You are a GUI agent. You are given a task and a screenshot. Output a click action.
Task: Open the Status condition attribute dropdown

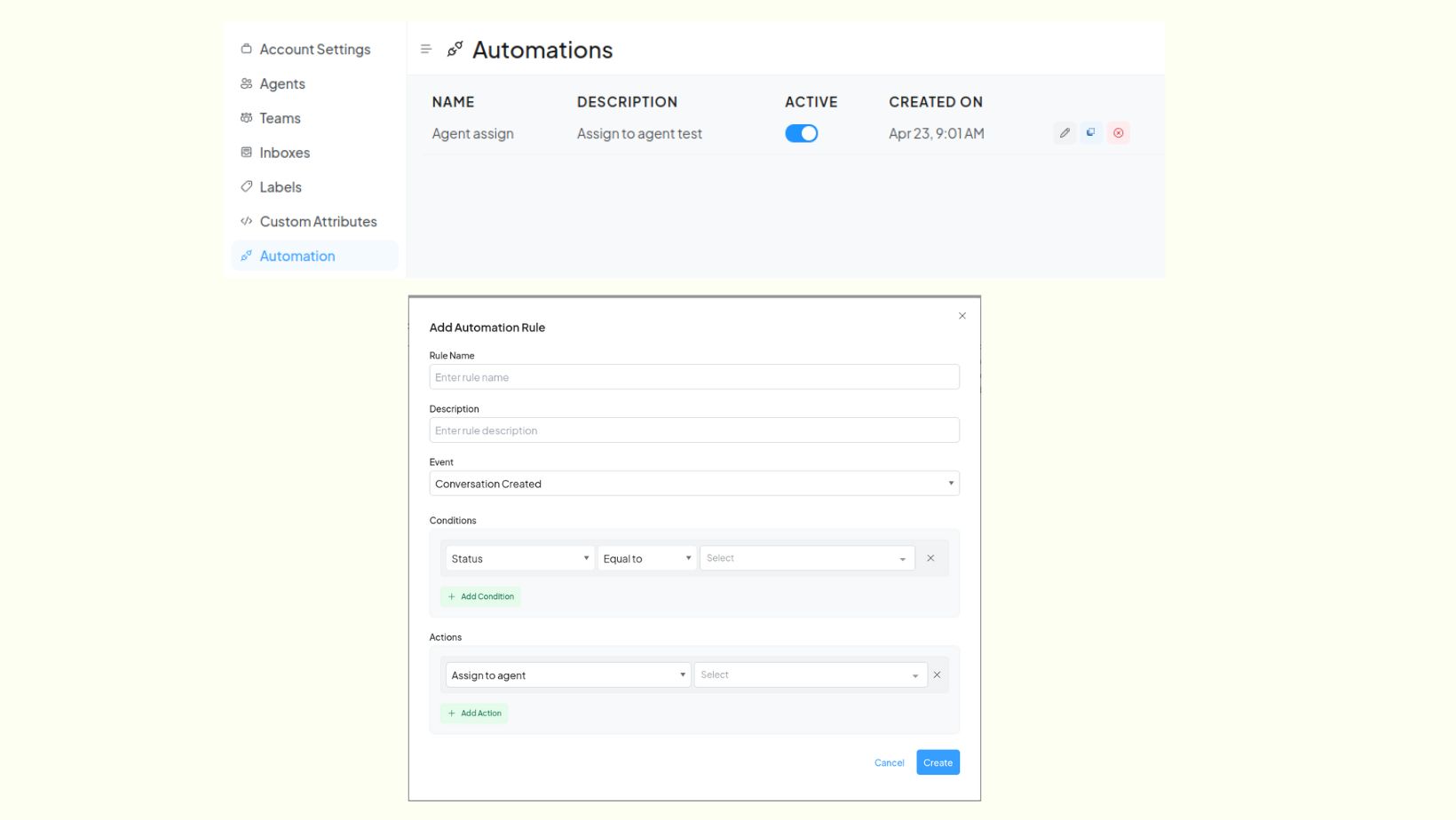[x=519, y=558]
